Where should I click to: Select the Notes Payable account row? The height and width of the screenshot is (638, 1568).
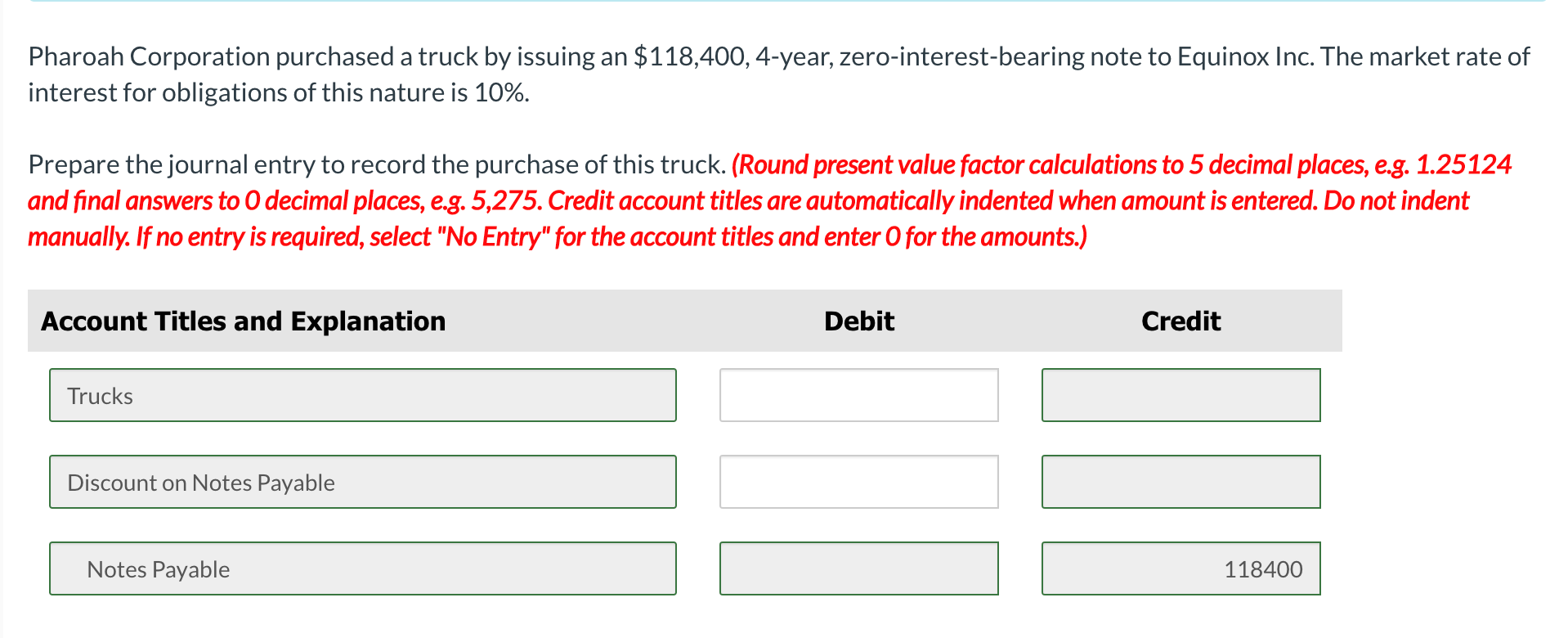(x=158, y=568)
